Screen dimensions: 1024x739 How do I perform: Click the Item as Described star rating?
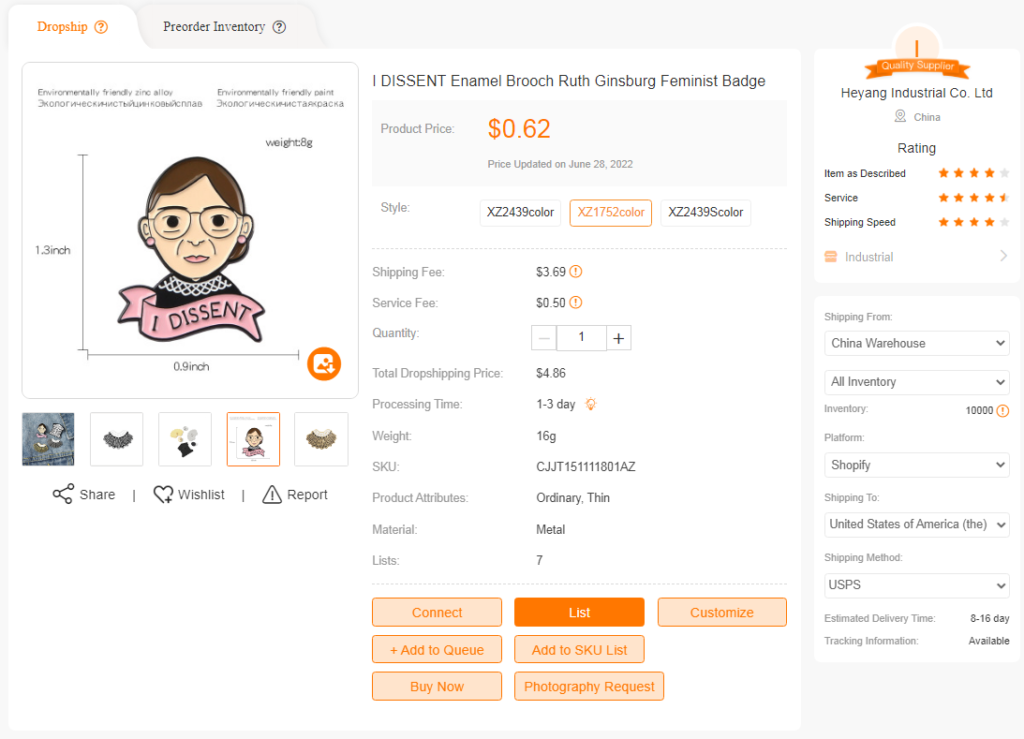(974, 173)
